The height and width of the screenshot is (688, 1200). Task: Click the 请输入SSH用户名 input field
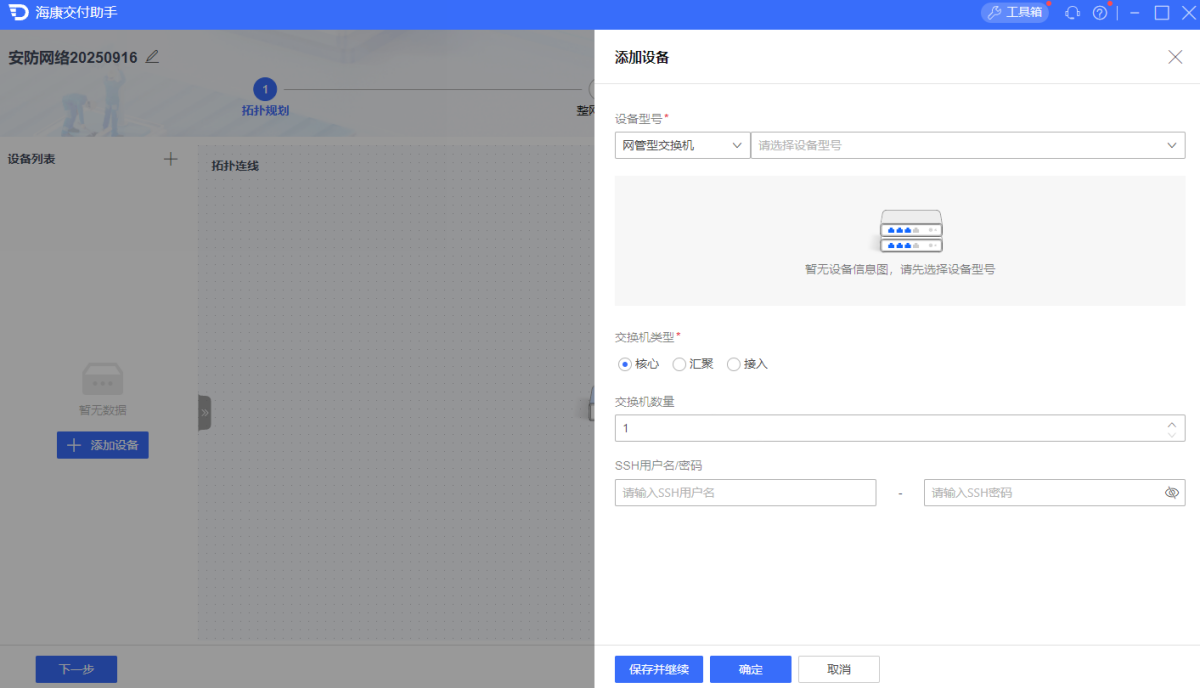pos(745,492)
